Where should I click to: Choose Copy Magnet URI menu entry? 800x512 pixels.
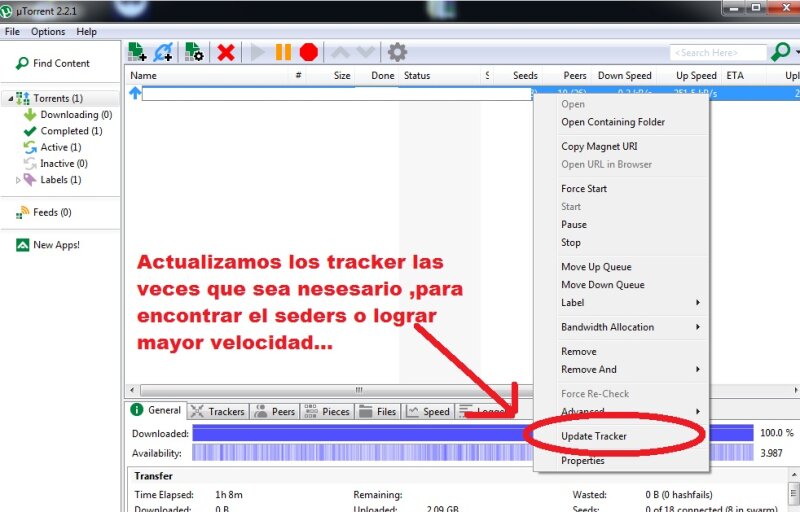point(599,146)
